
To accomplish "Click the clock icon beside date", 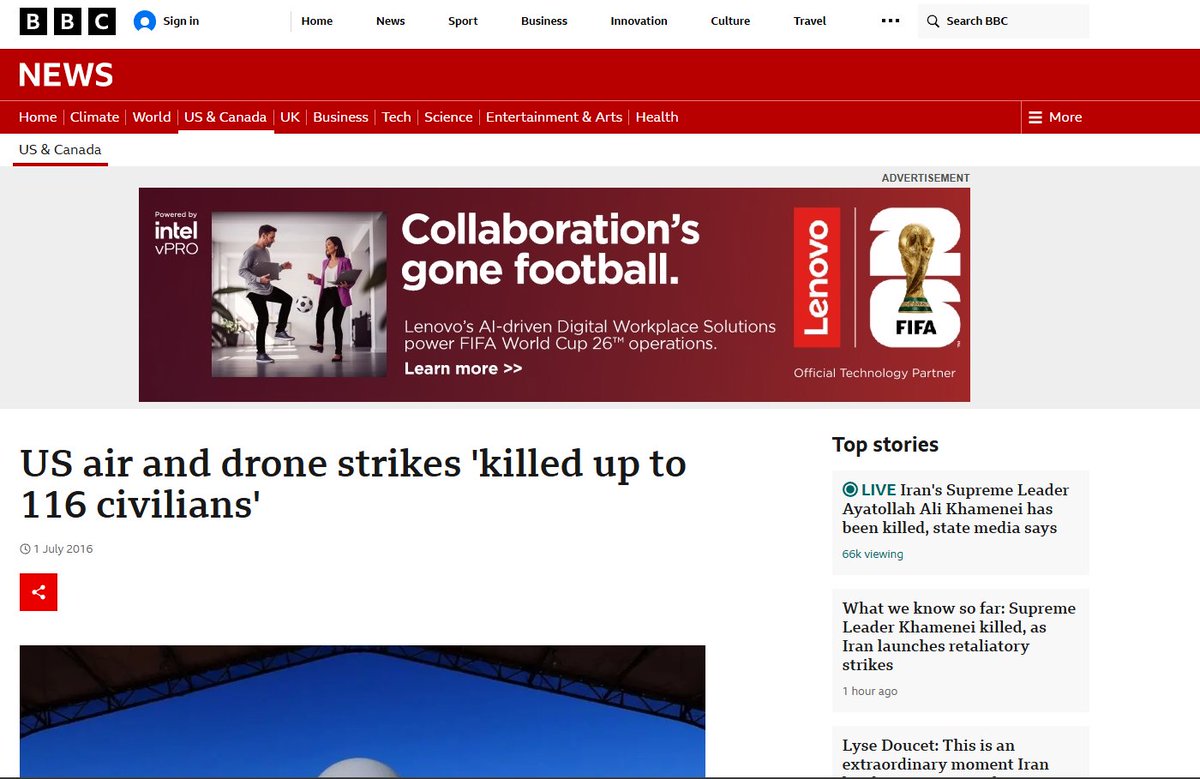I will (25, 549).
